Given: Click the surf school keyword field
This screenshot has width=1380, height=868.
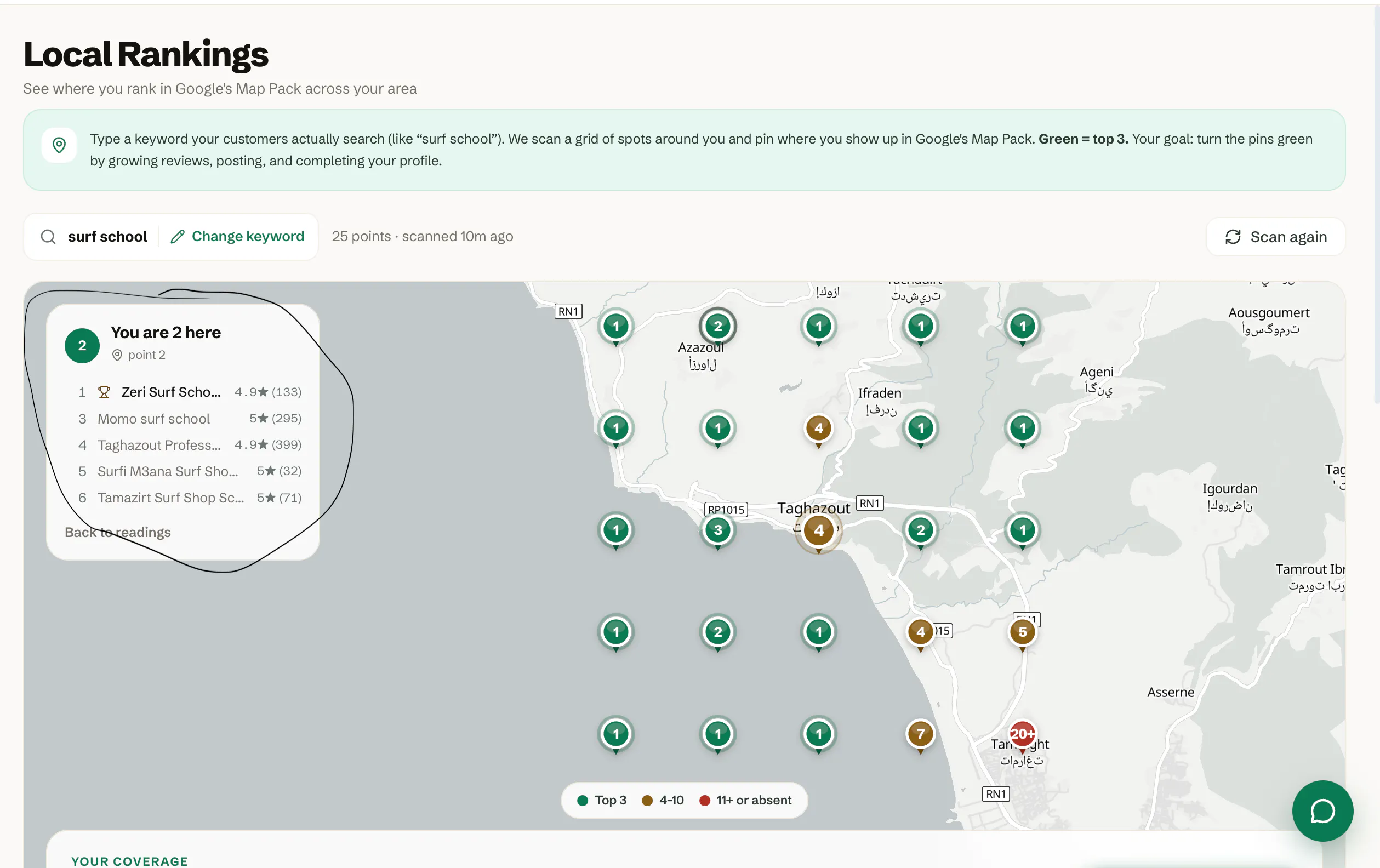Looking at the screenshot, I should pyautogui.click(x=107, y=237).
